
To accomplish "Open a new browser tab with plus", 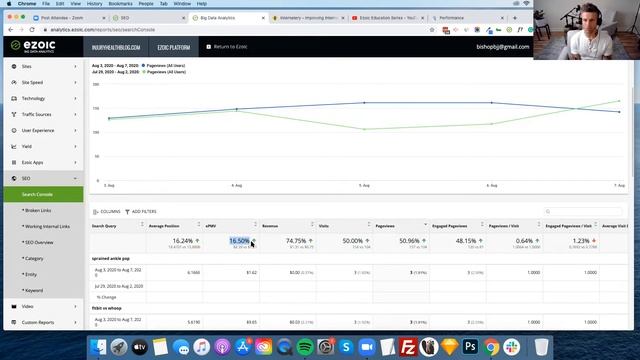I will (515, 18).
